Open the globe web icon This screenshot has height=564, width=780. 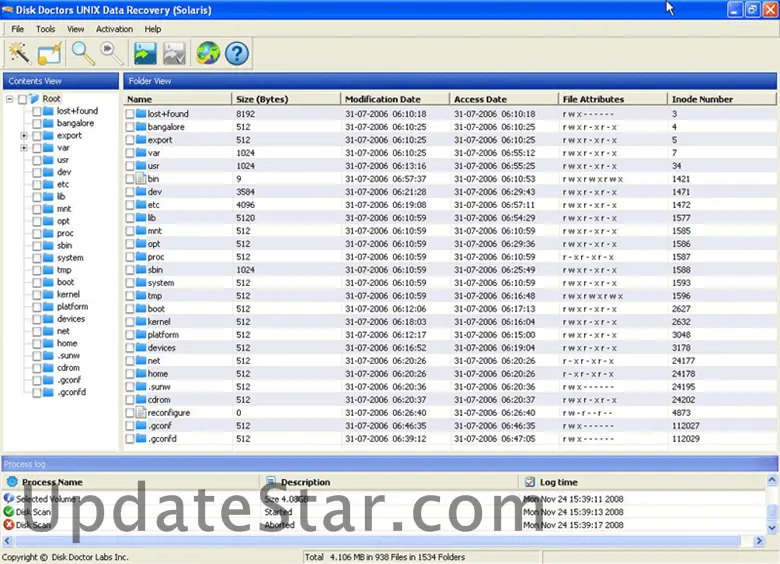208,53
